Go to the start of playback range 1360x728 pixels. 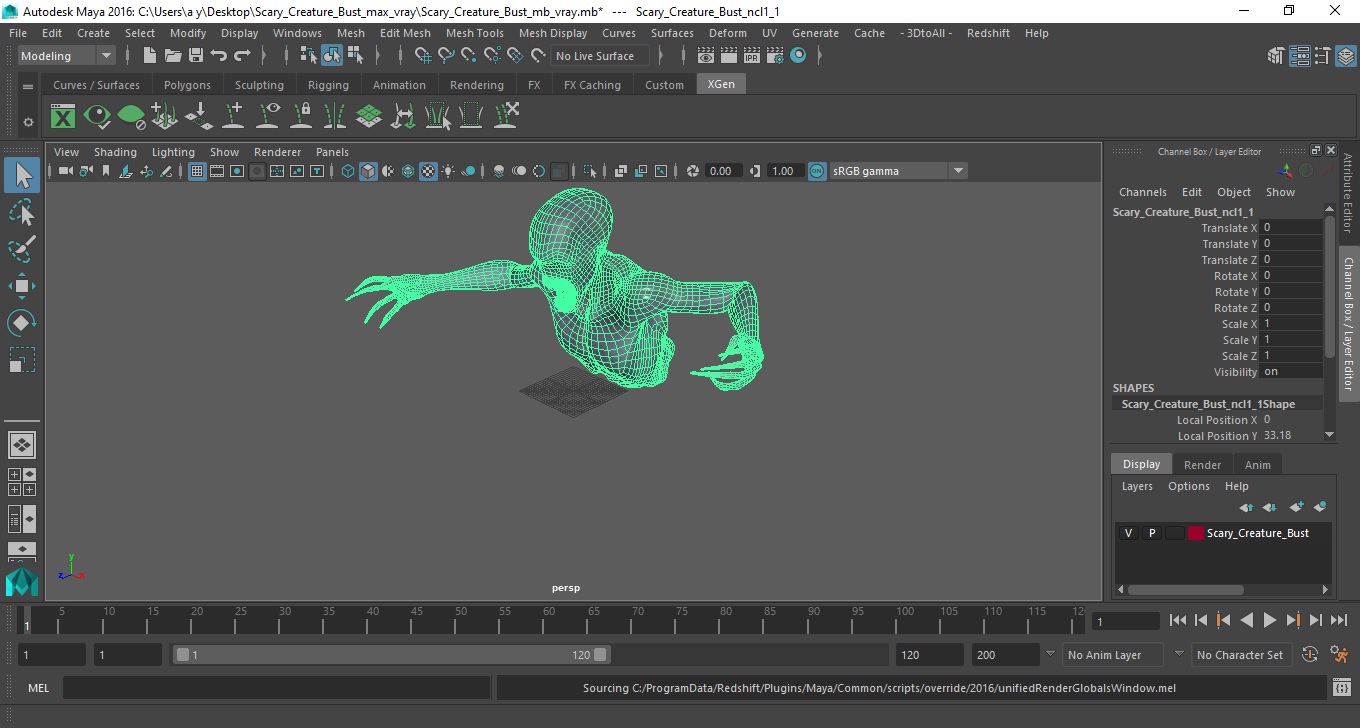click(x=1177, y=620)
